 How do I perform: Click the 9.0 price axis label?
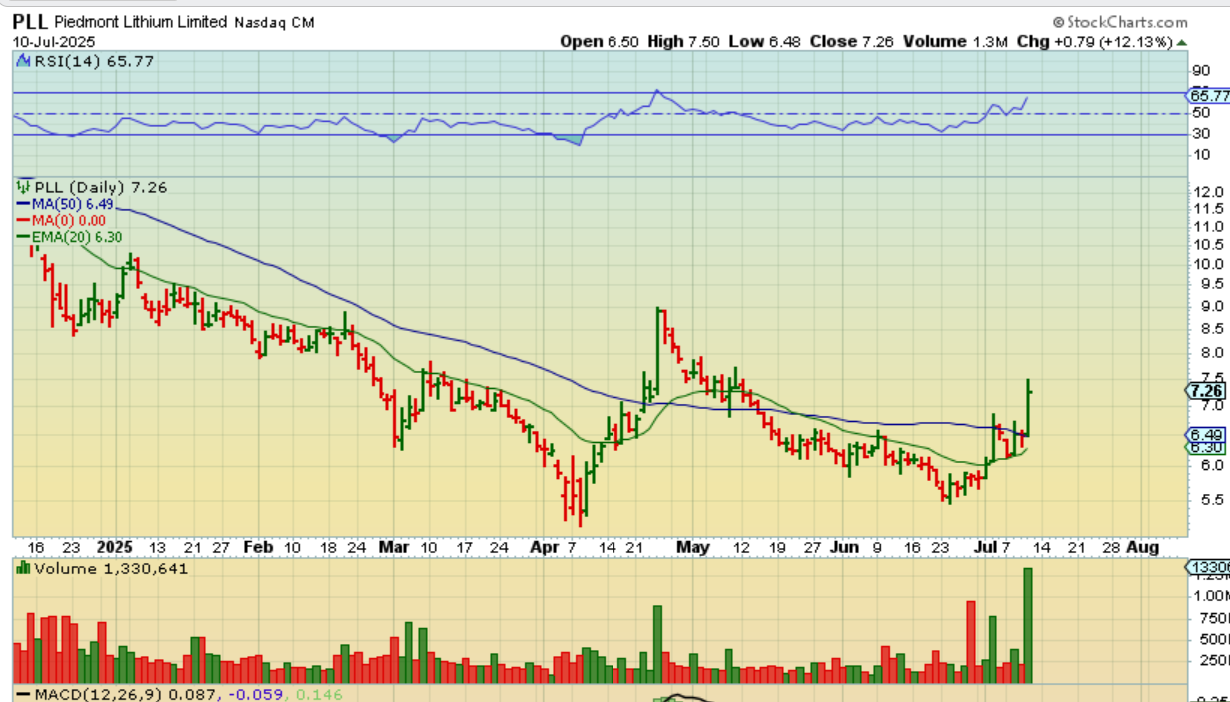pos(1211,306)
